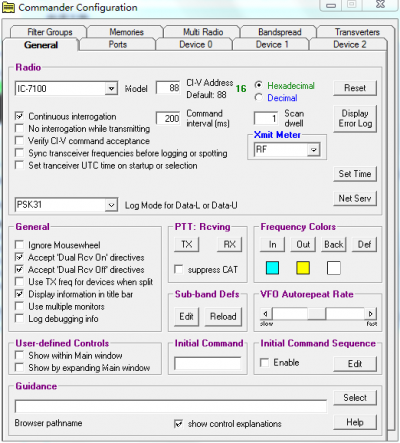Viewport: 400px width, 443px height.
Task: Check suppress CAT option
Action: coord(179,269)
